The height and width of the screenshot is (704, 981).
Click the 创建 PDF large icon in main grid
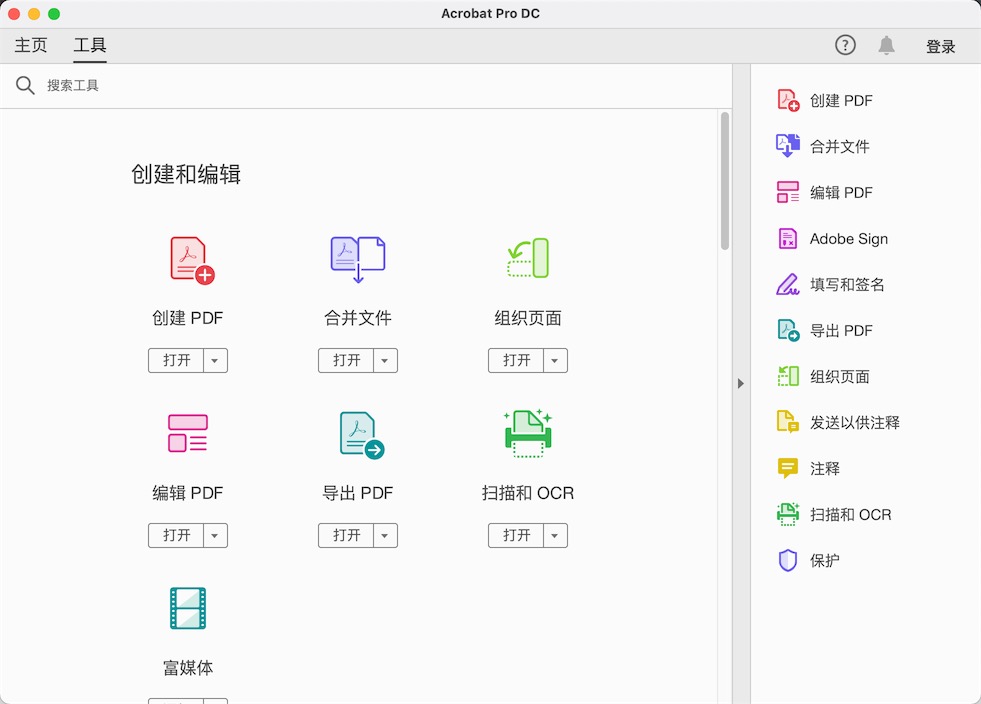(192, 260)
